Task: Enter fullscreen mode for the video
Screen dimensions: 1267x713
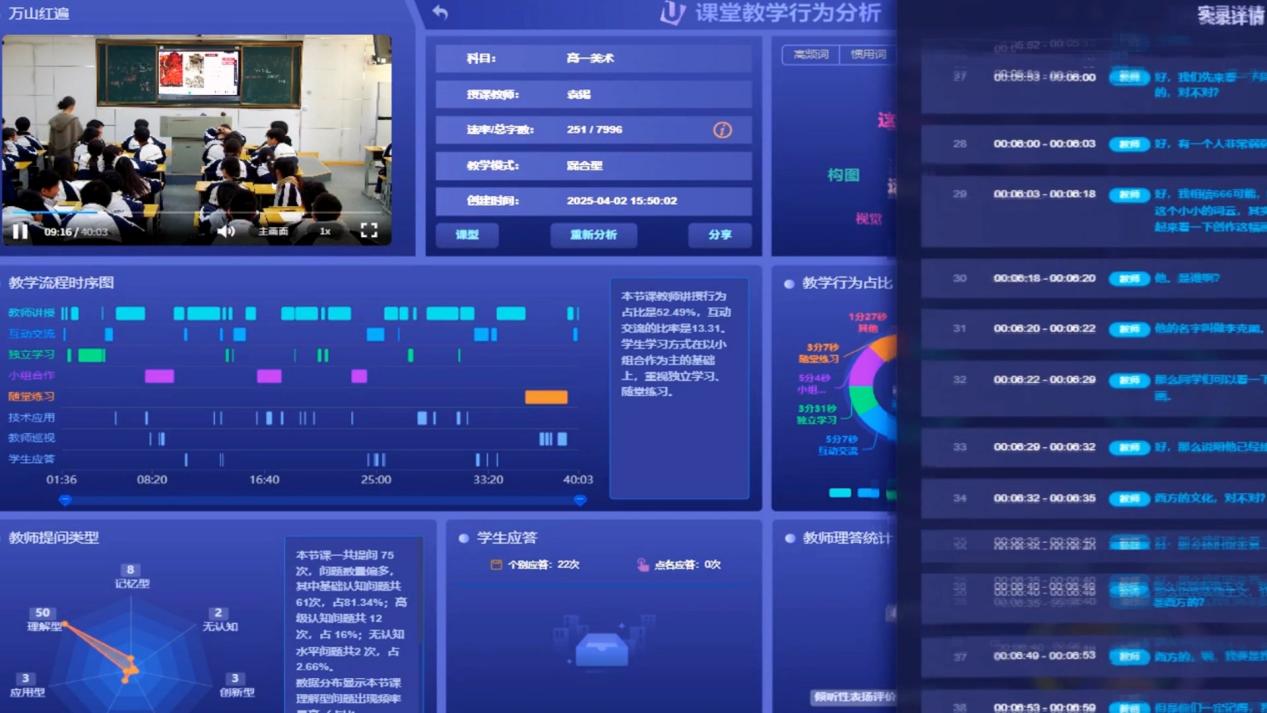Action: [x=369, y=231]
